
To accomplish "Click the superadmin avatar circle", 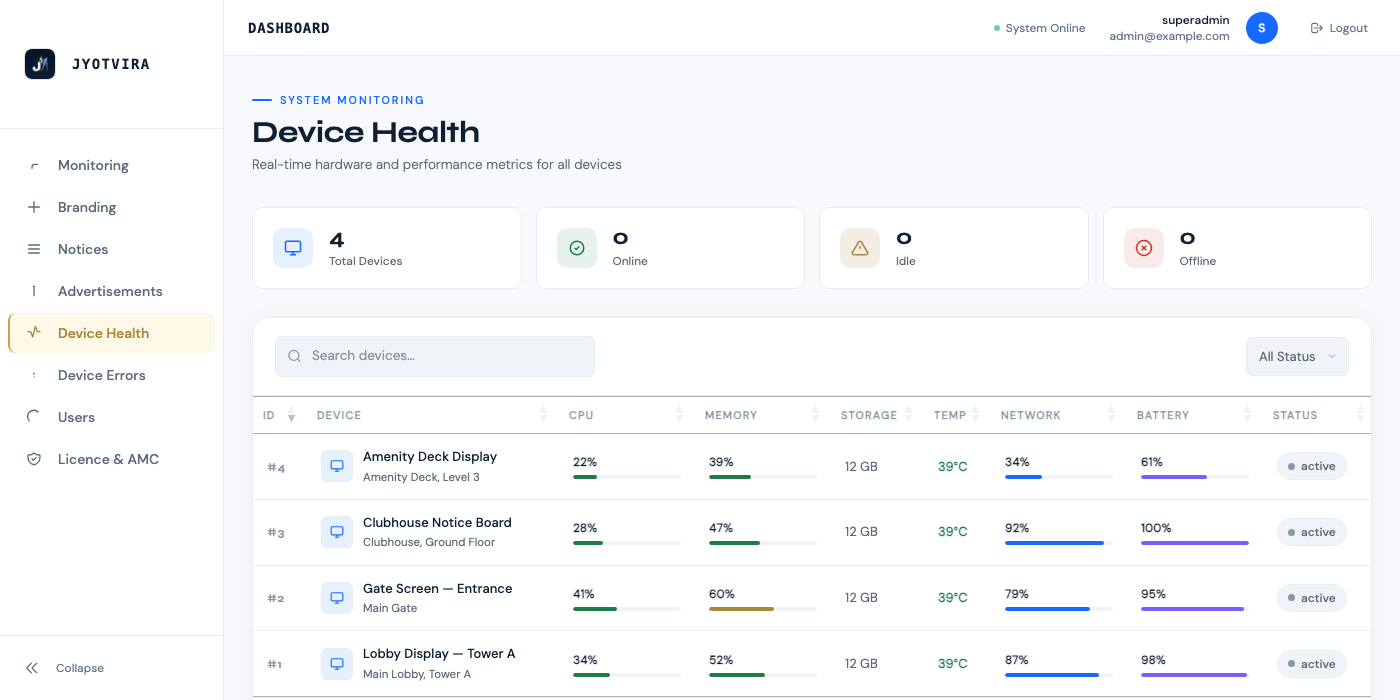I will click(x=1262, y=28).
